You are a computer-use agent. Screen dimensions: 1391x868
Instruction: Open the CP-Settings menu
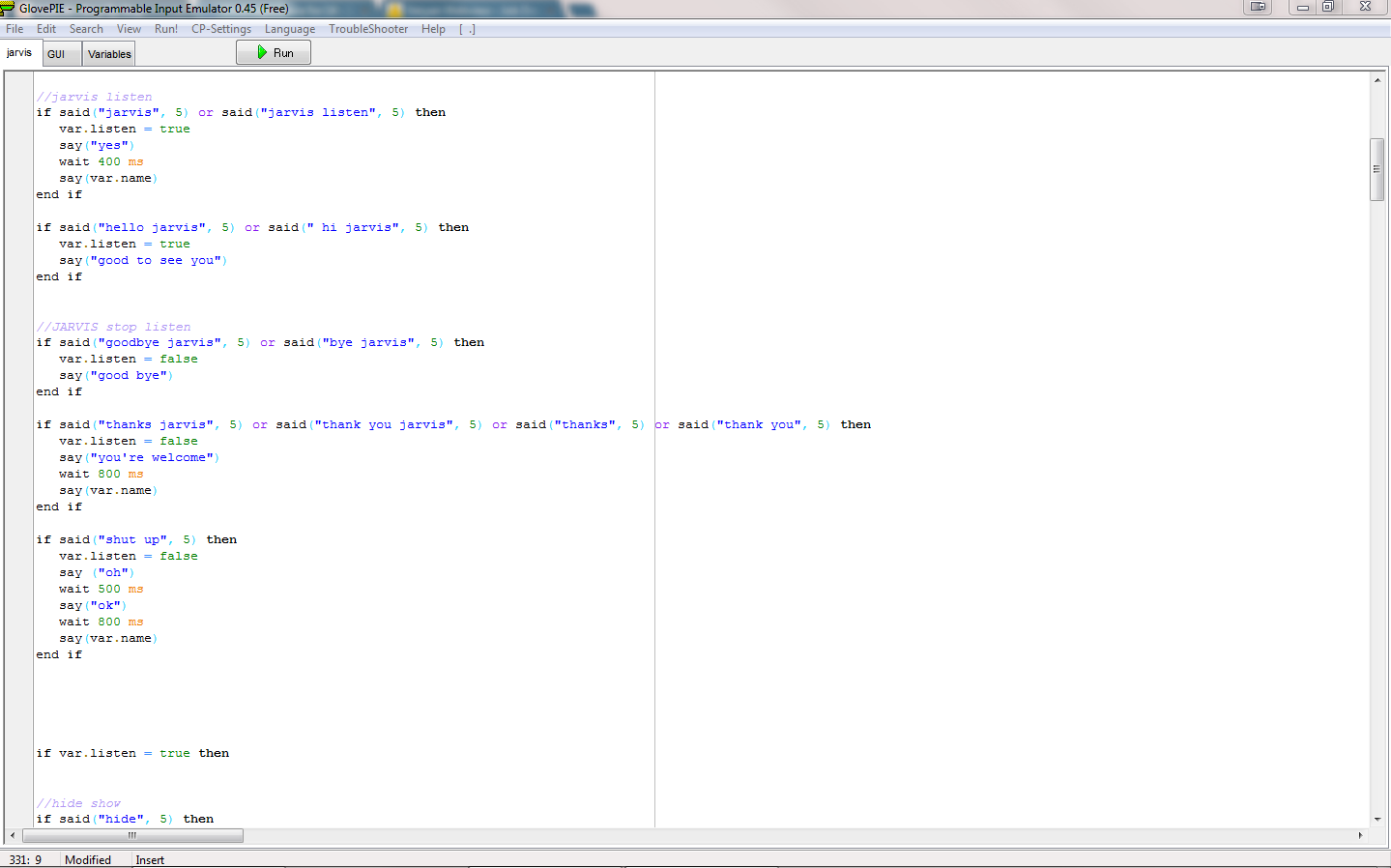(220, 29)
